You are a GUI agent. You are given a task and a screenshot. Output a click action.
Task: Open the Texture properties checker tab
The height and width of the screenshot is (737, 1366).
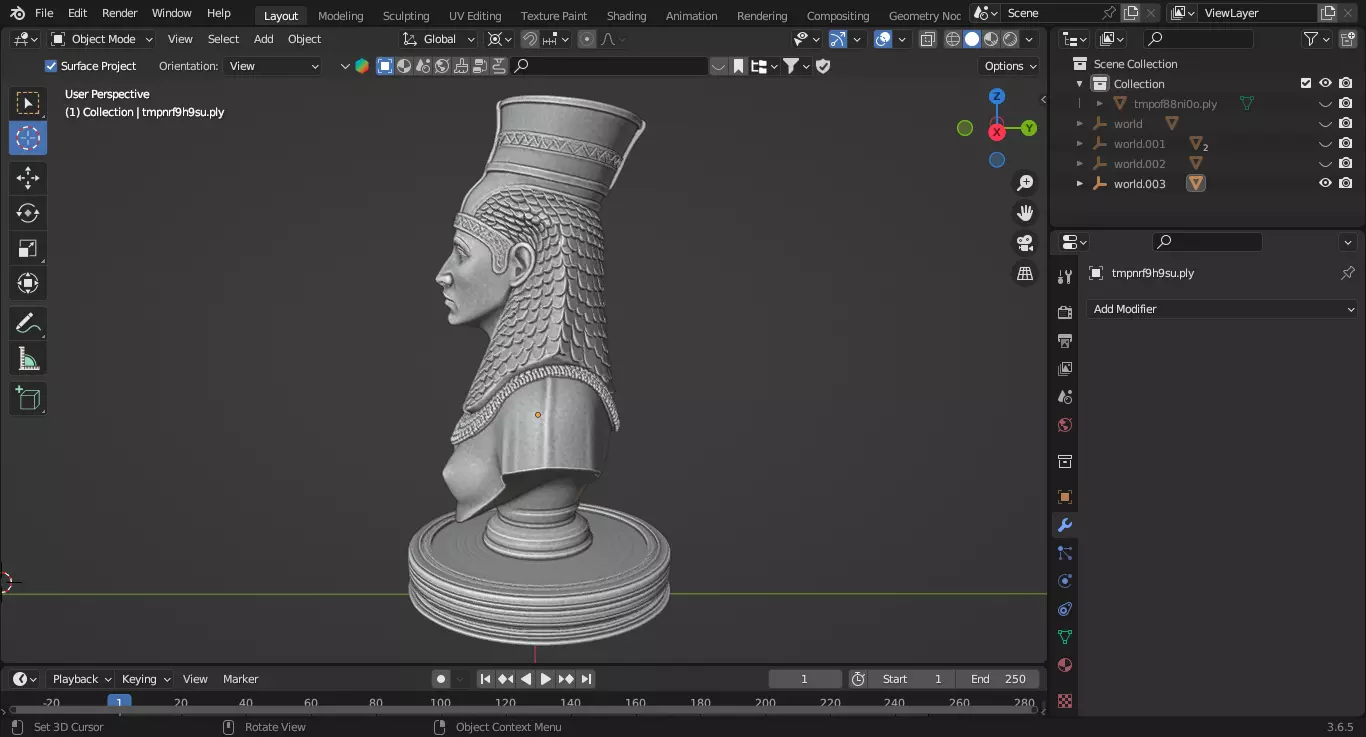click(1065, 701)
